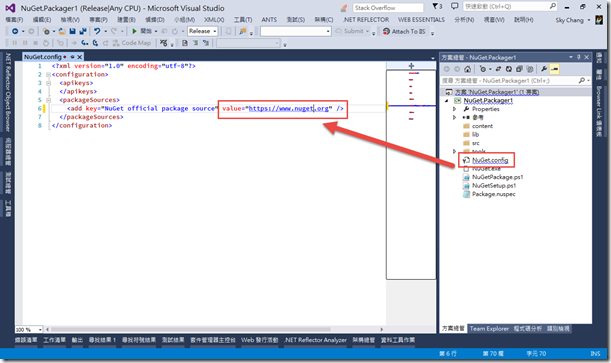Toggle Show All Files in Solution Explorer
The image size is (611, 363).
coord(530,69)
